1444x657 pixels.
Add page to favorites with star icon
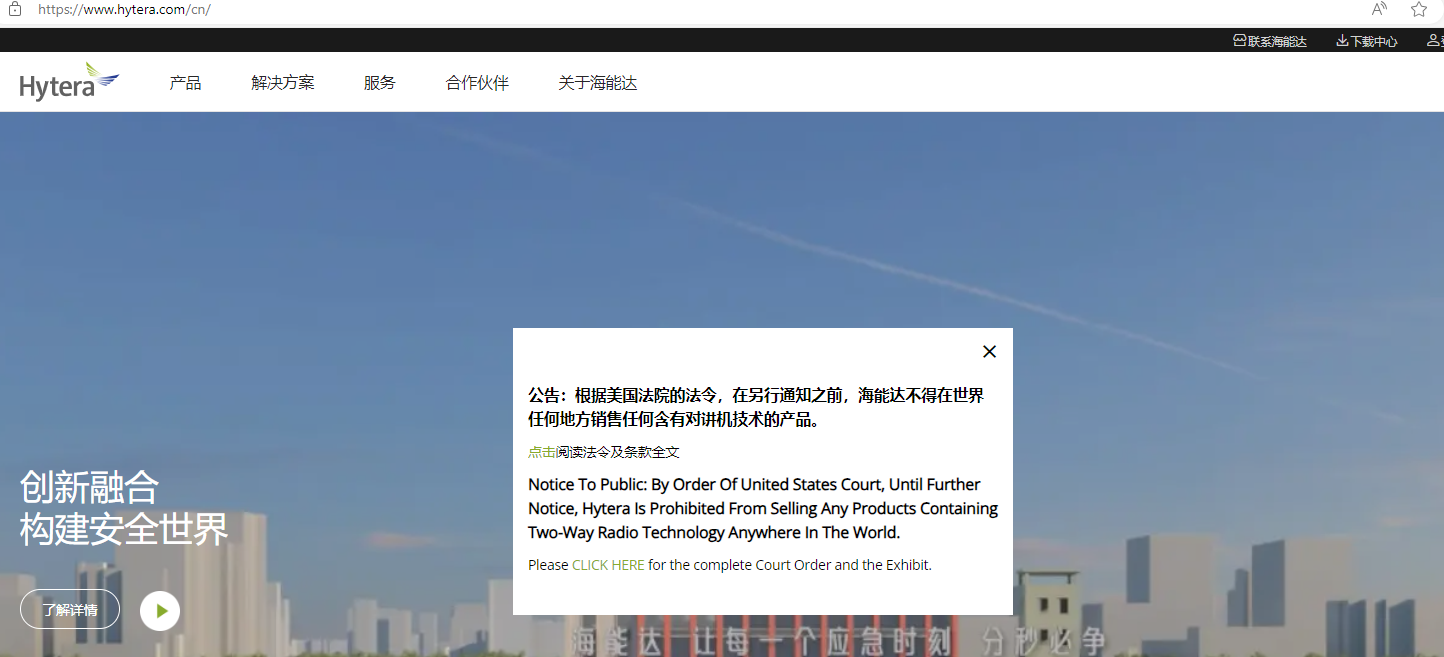[1419, 9]
